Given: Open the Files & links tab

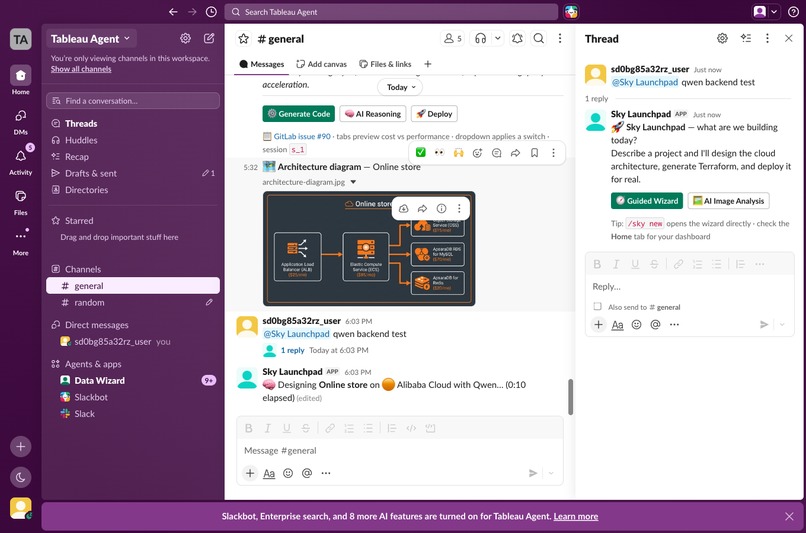Looking at the screenshot, I should click(386, 64).
